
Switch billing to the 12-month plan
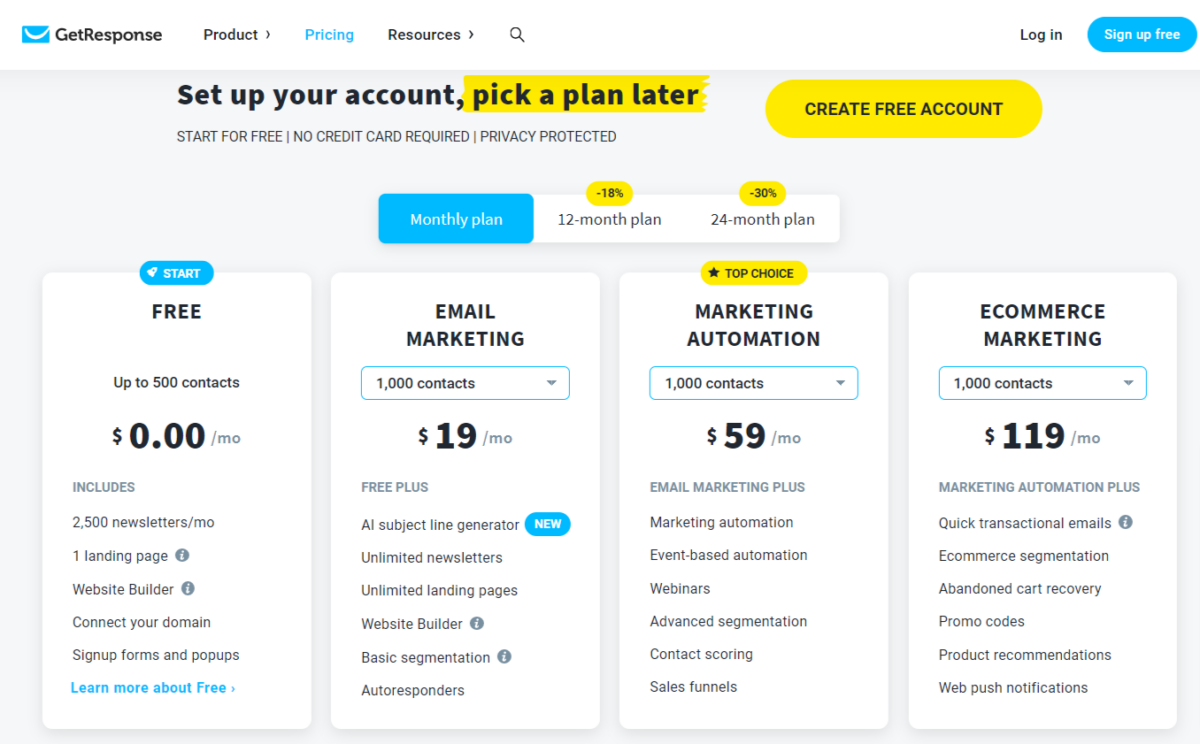pyautogui.click(x=609, y=218)
